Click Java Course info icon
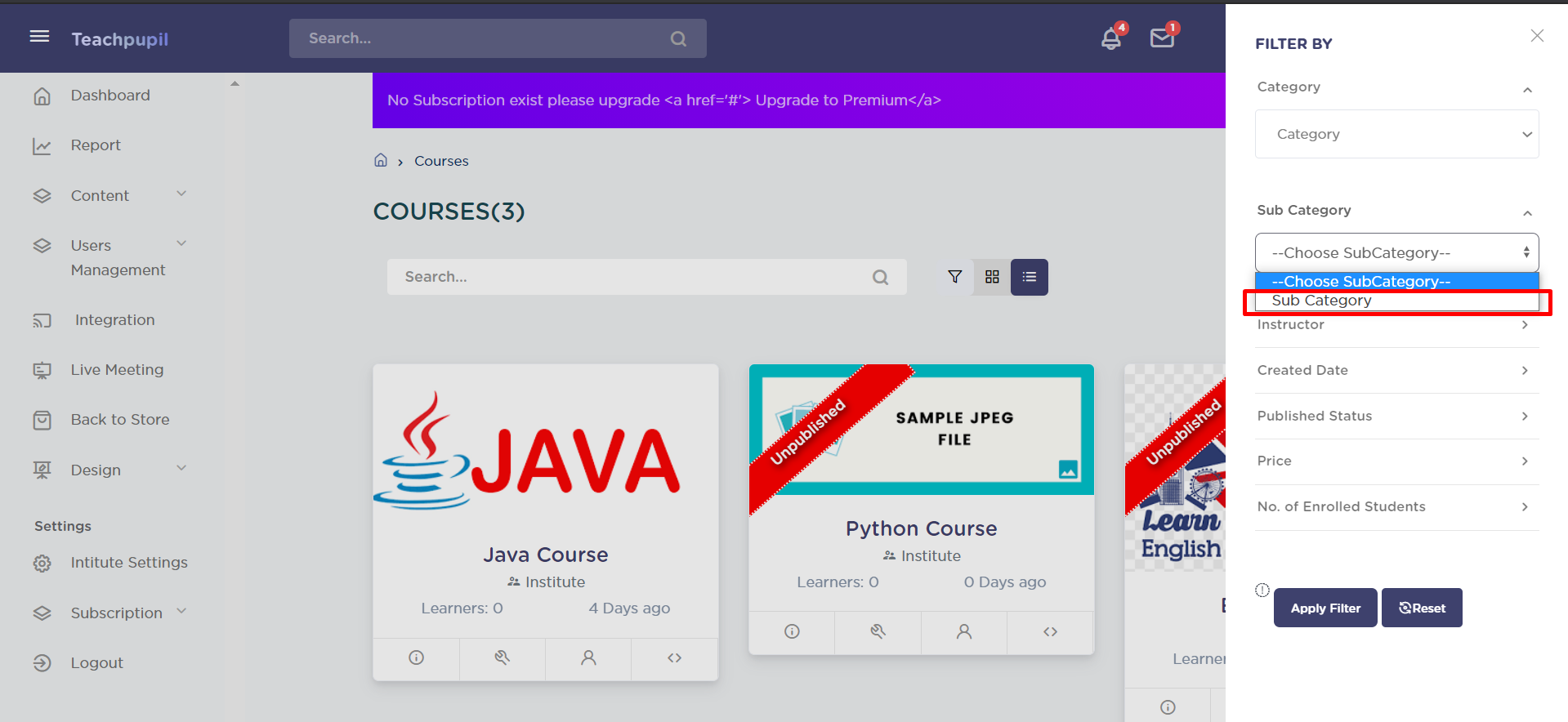Screen dimensions: 1568x722 [417, 658]
